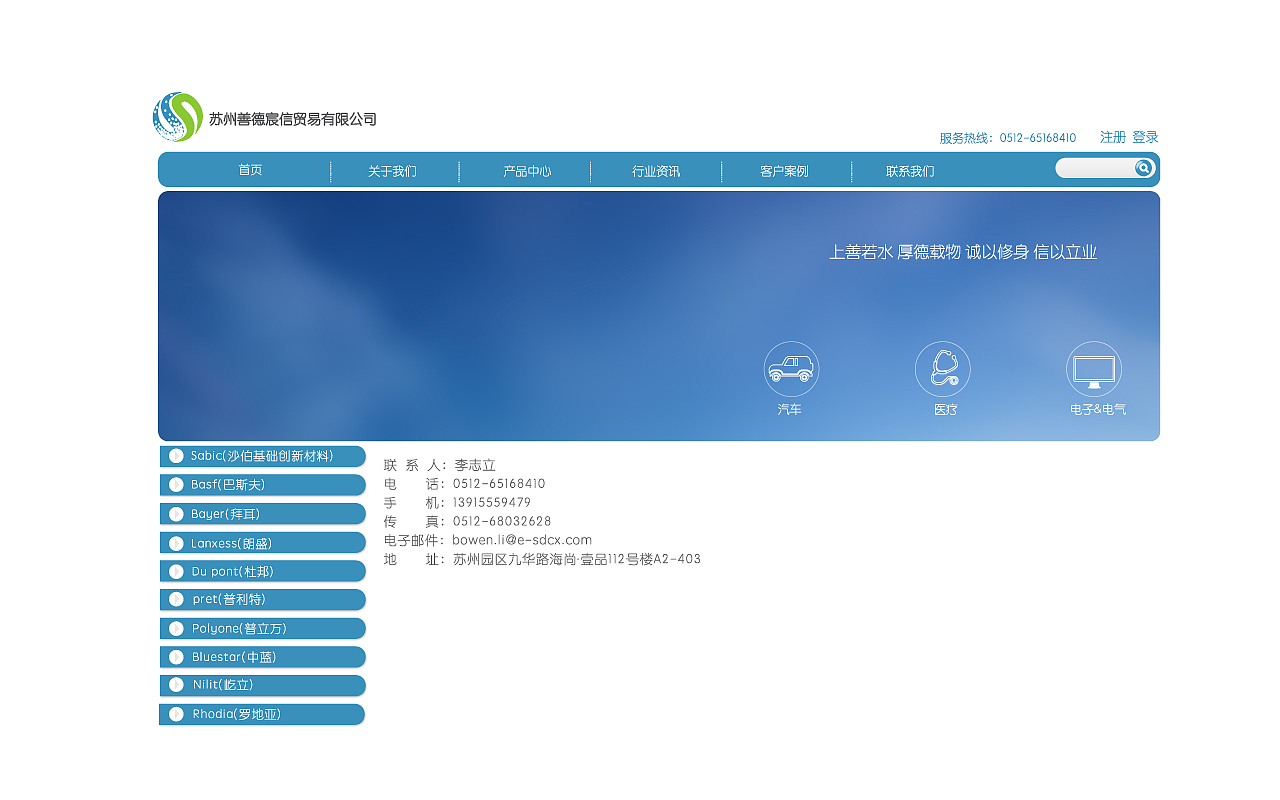This screenshot has width=1280, height=800.
Task: Click fax number 0512-68032628
Action: [x=502, y=521]
